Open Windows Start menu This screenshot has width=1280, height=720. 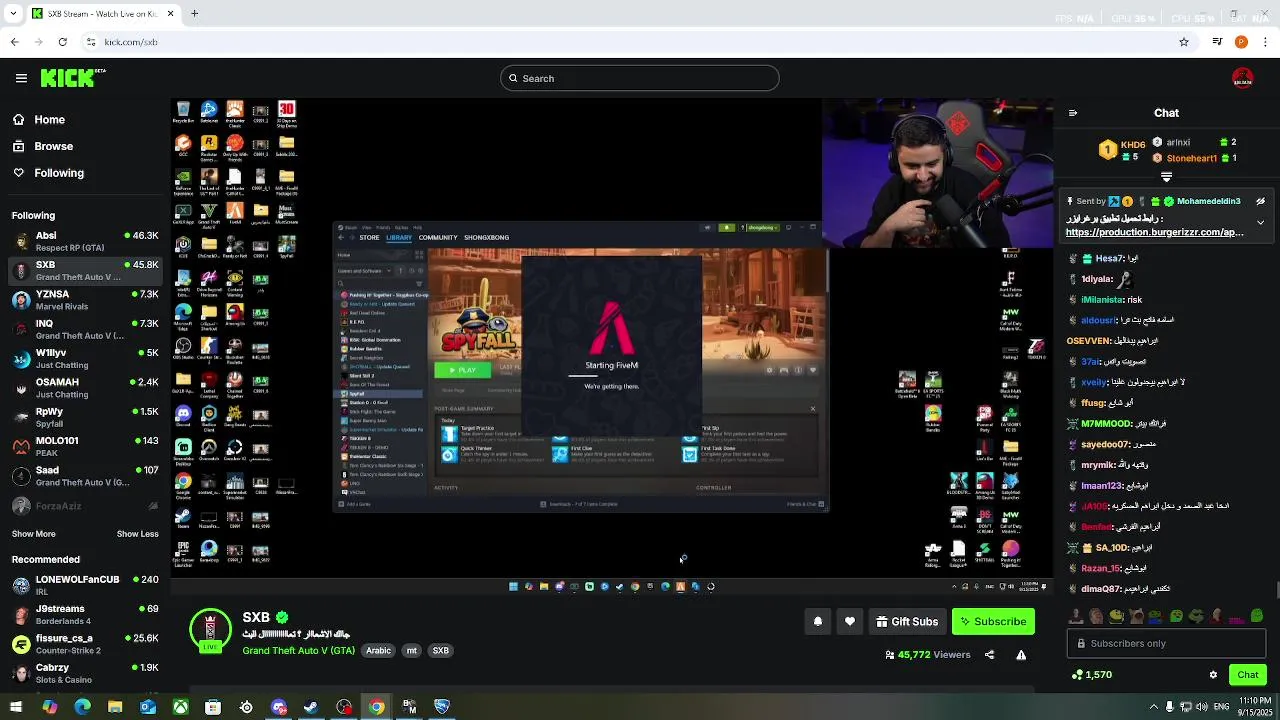[17, 707]
